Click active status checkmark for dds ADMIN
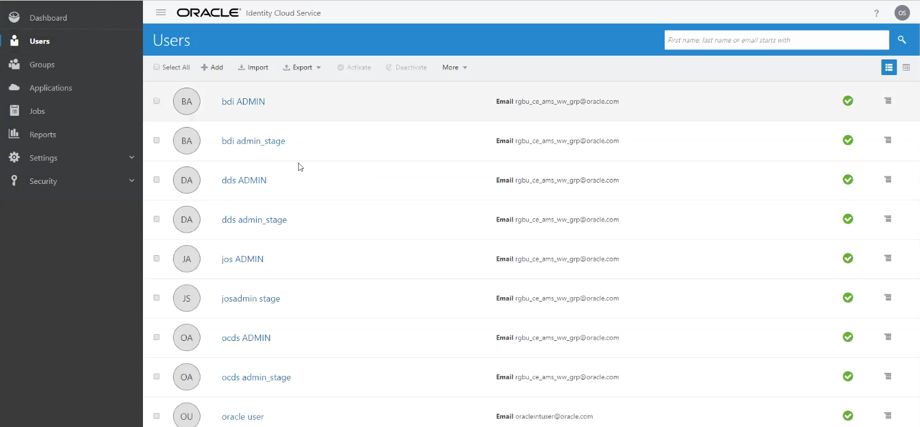Image resolution: width=920 pixels, height=427 pixels. (x=848, y=179)
